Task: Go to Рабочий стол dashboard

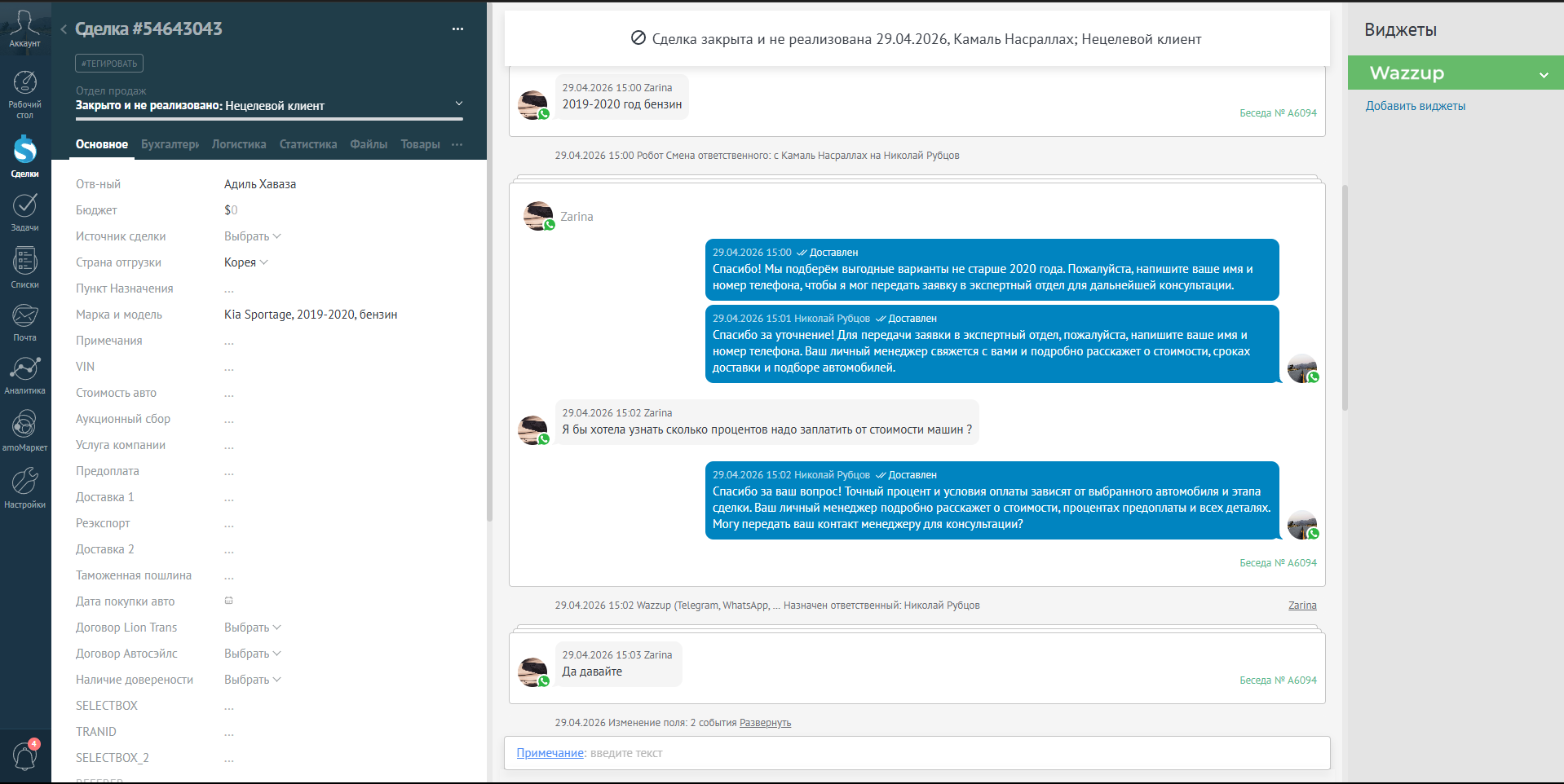Action: click(x=24, y=95)
